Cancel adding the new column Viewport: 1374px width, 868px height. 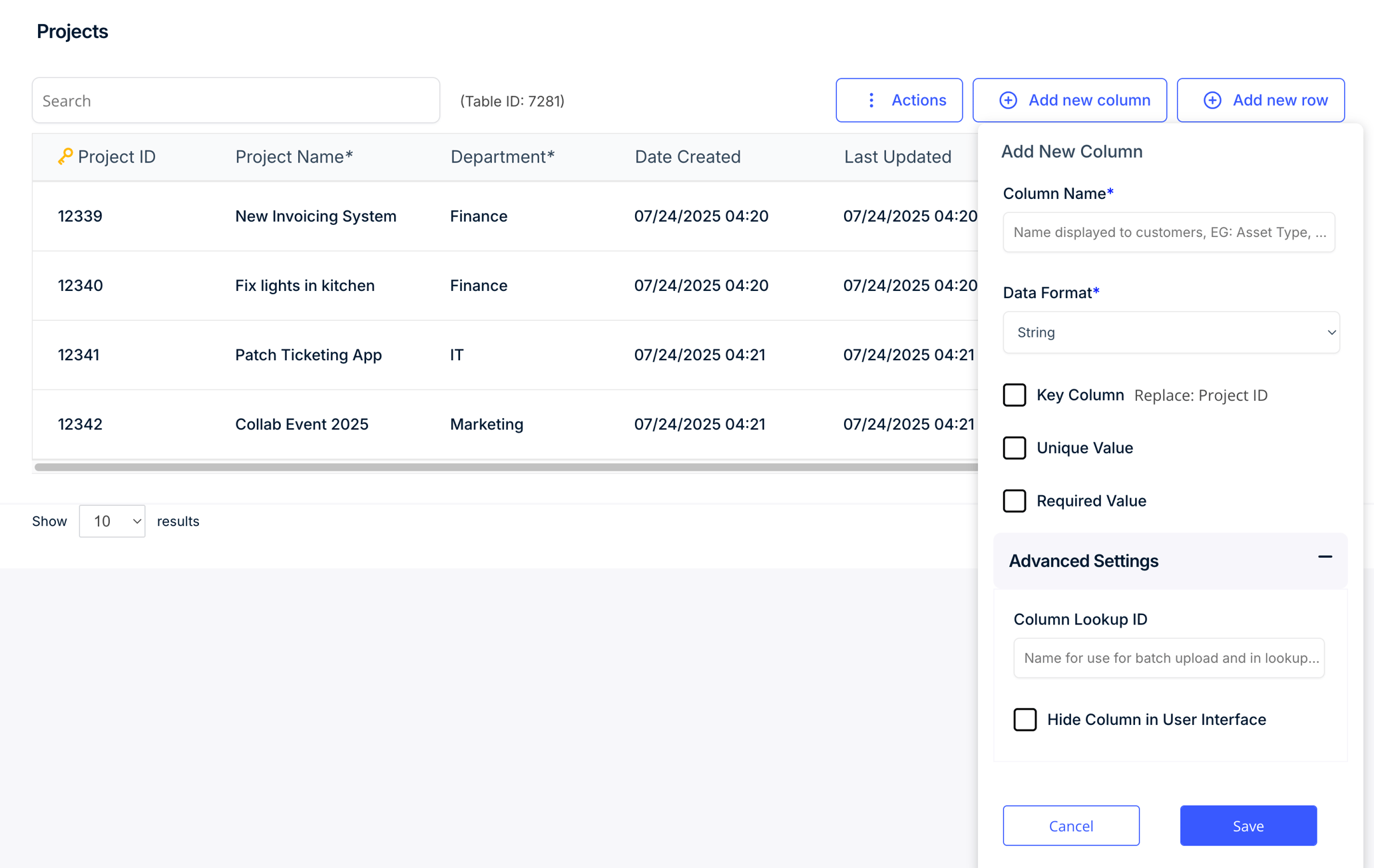click(1071, 825)
